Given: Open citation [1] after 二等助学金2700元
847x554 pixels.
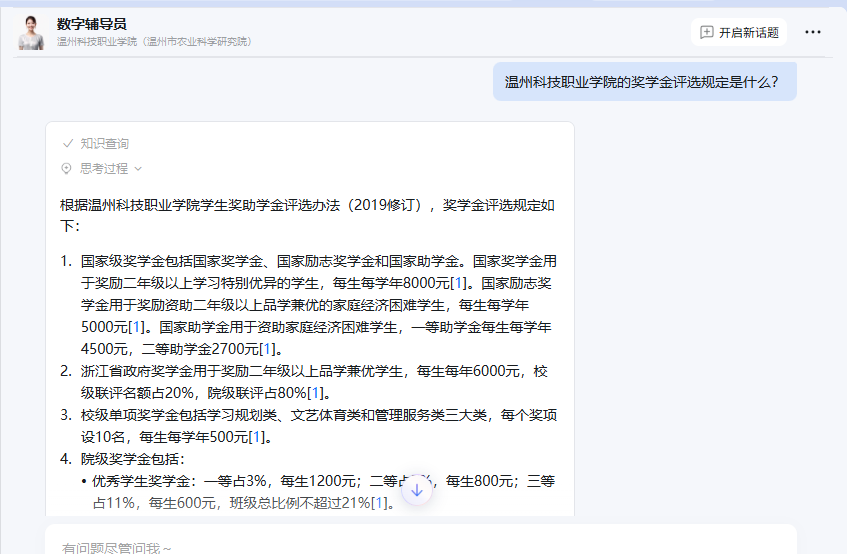Looking at the screenshot, I should tap(267, 349).
